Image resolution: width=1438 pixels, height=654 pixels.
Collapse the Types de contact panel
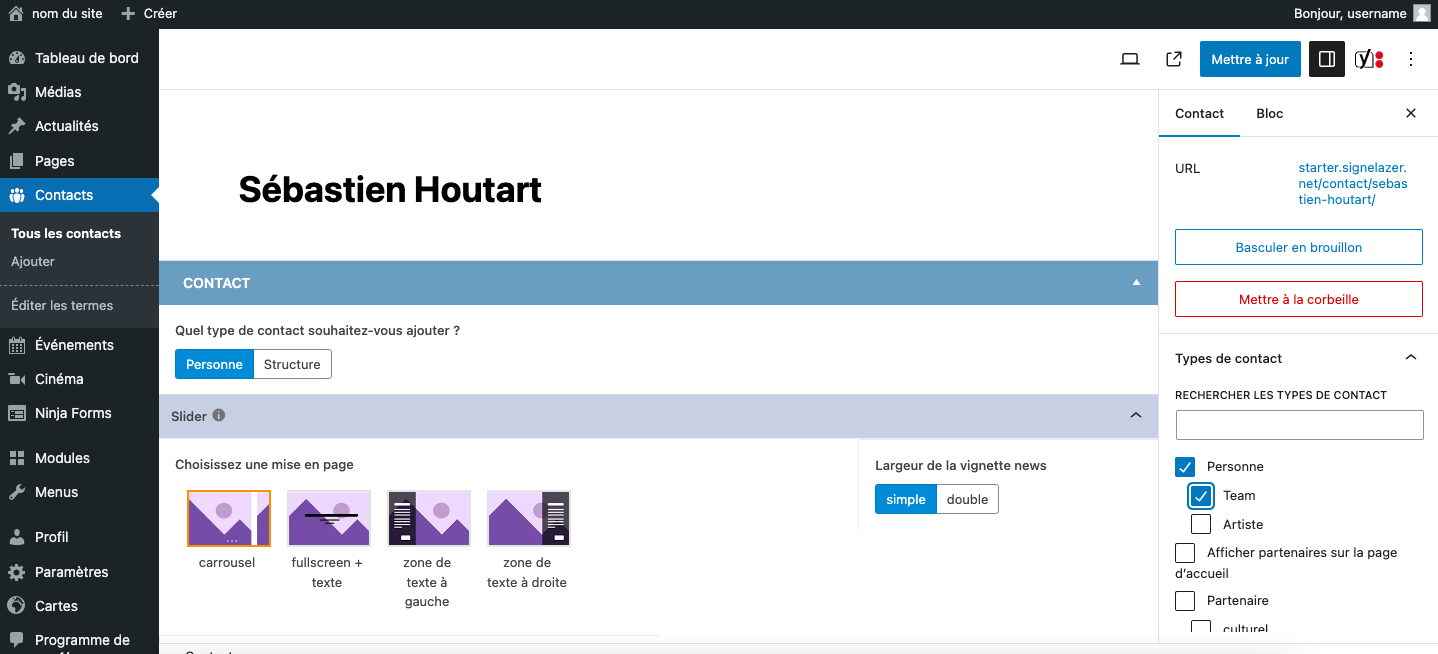[1410, 358]
